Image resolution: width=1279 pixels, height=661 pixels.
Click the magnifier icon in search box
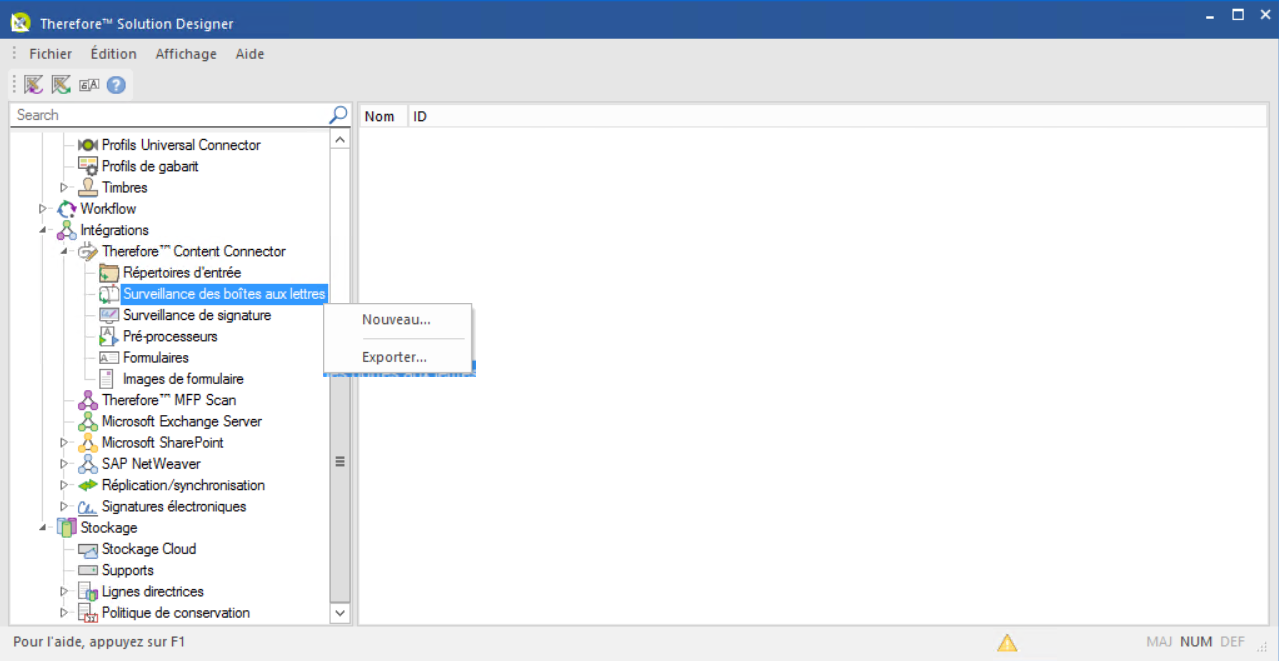338,115
